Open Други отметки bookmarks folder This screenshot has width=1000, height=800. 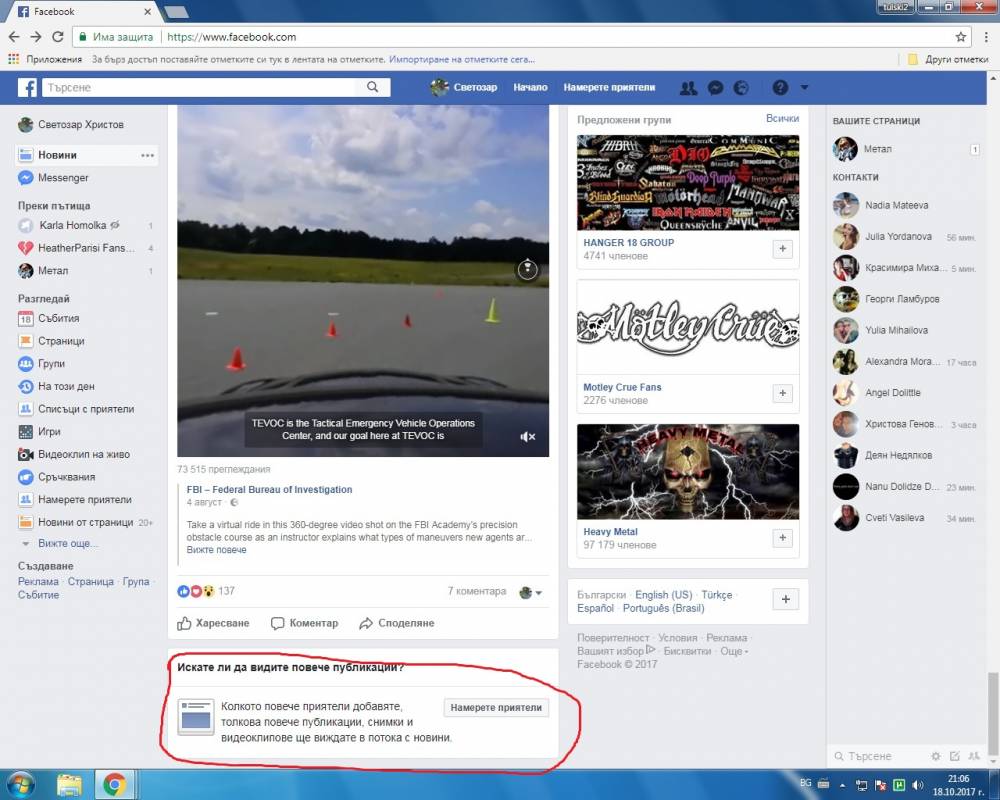coord(948,59)
